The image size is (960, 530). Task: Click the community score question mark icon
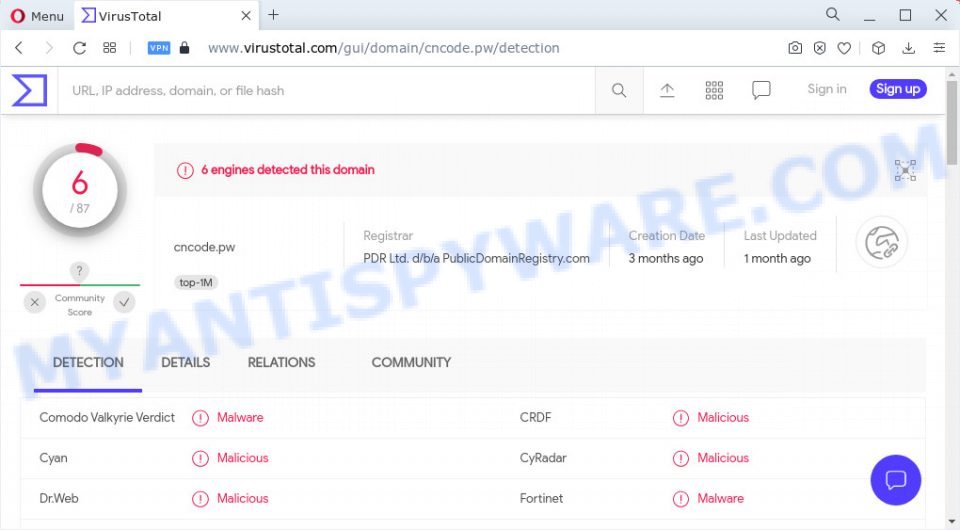pyautogui.click(x=79, y=271)
